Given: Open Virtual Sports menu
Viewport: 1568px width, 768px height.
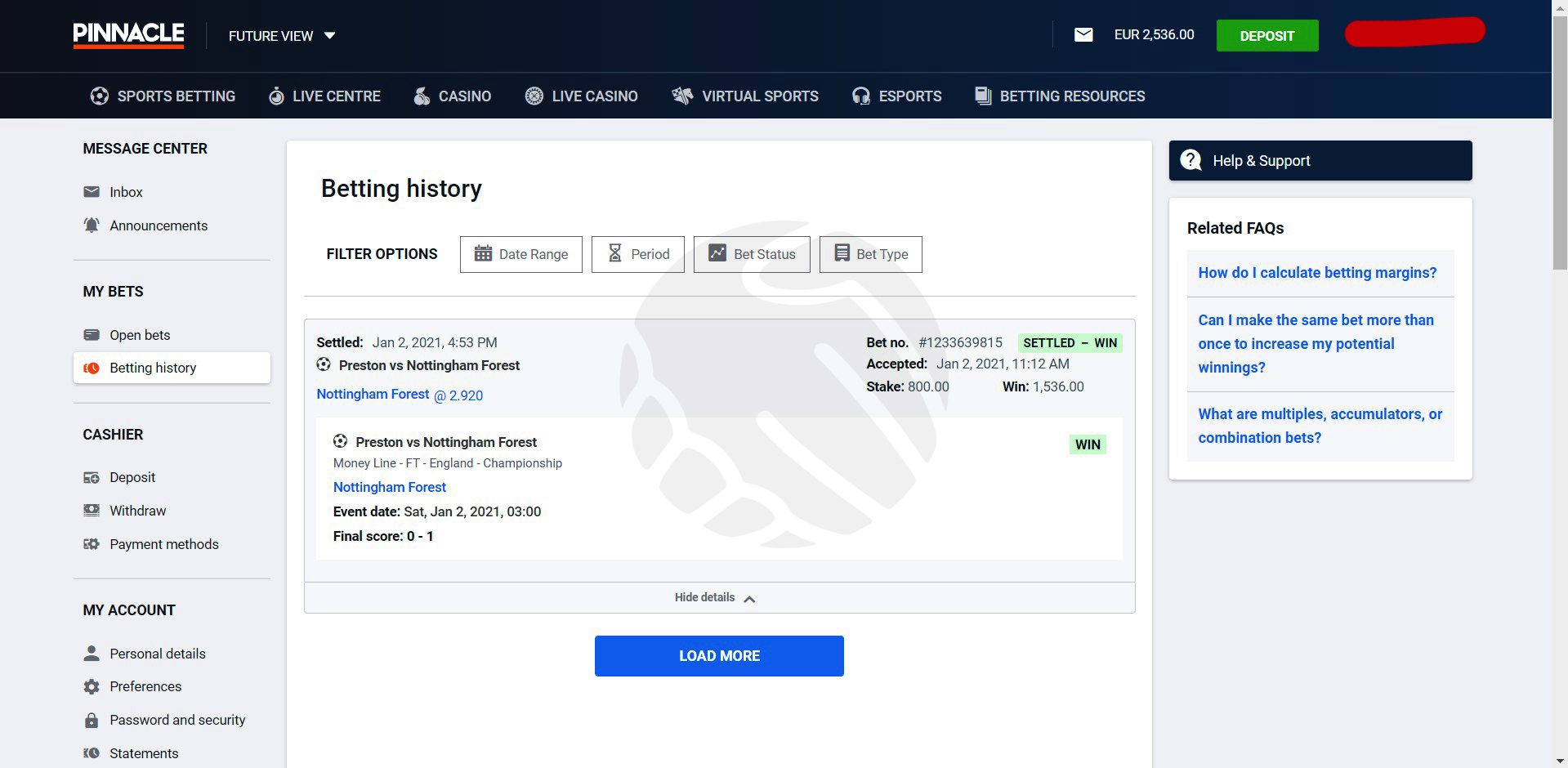Looking at the screenshot, I should tap(744, 96).
